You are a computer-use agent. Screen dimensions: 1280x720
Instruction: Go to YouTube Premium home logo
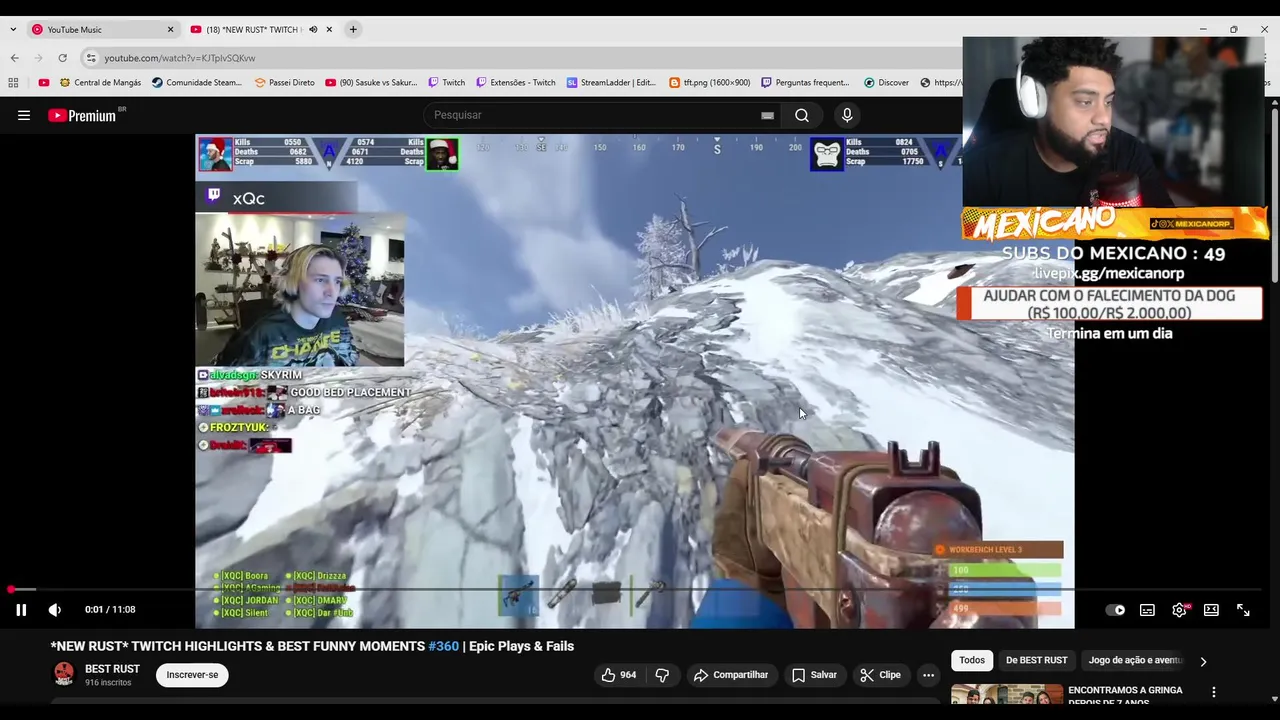coord(82,115)
